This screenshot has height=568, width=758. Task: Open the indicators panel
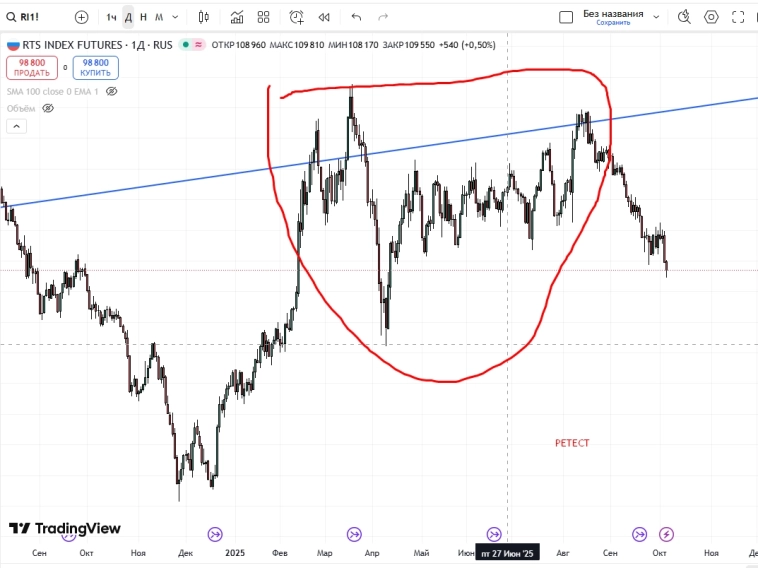237,17
